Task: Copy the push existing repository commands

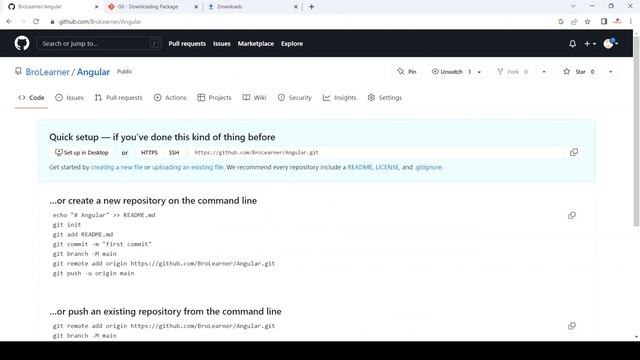Action: point(571,326)
